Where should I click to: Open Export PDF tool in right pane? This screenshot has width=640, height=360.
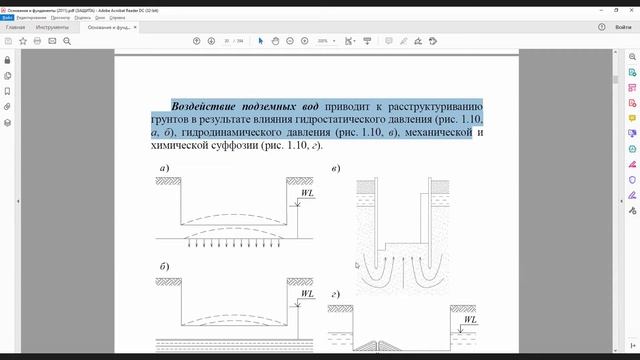click(632, 73)
